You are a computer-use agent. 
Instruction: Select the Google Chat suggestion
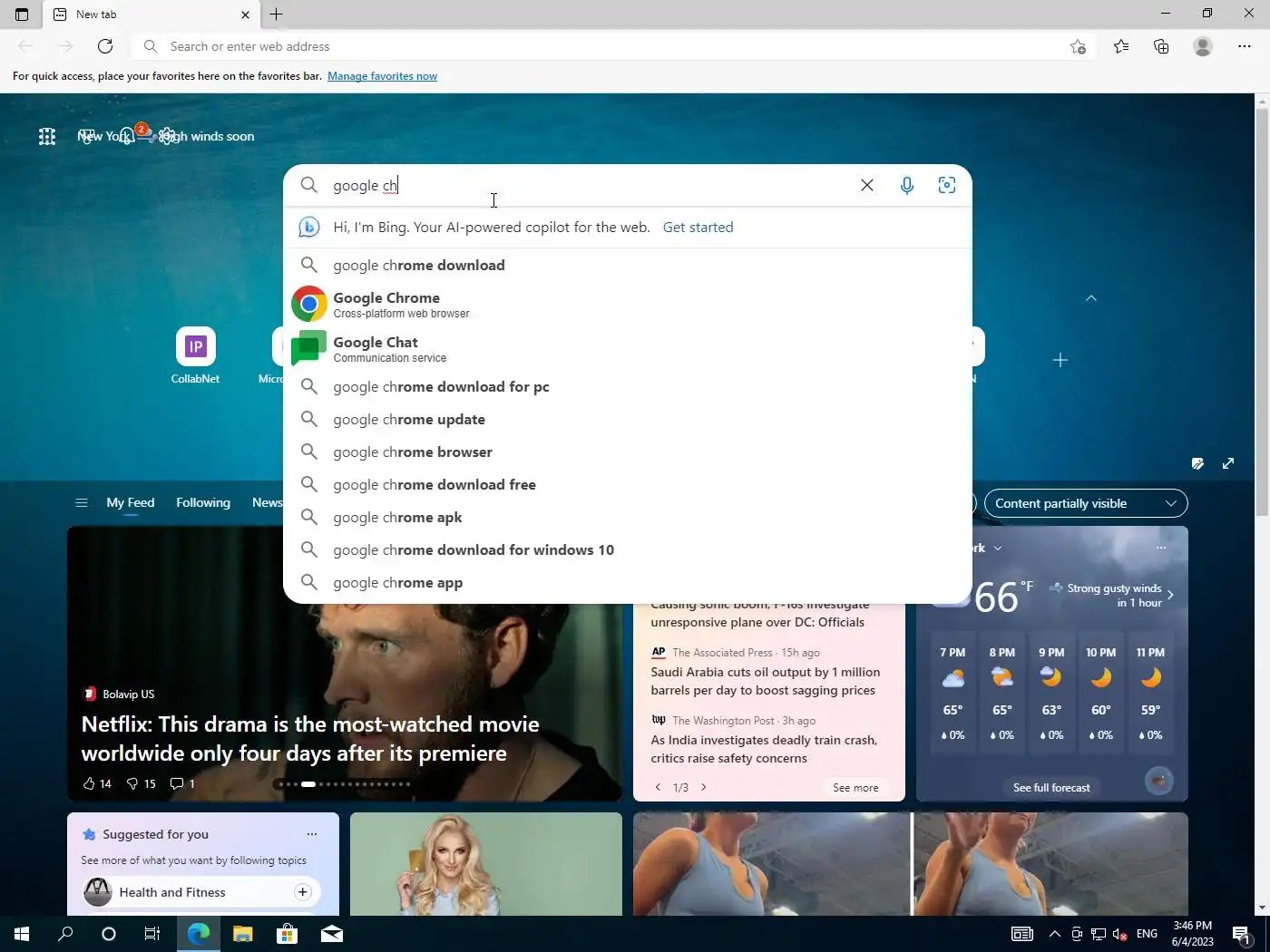(x=627, y=349)
